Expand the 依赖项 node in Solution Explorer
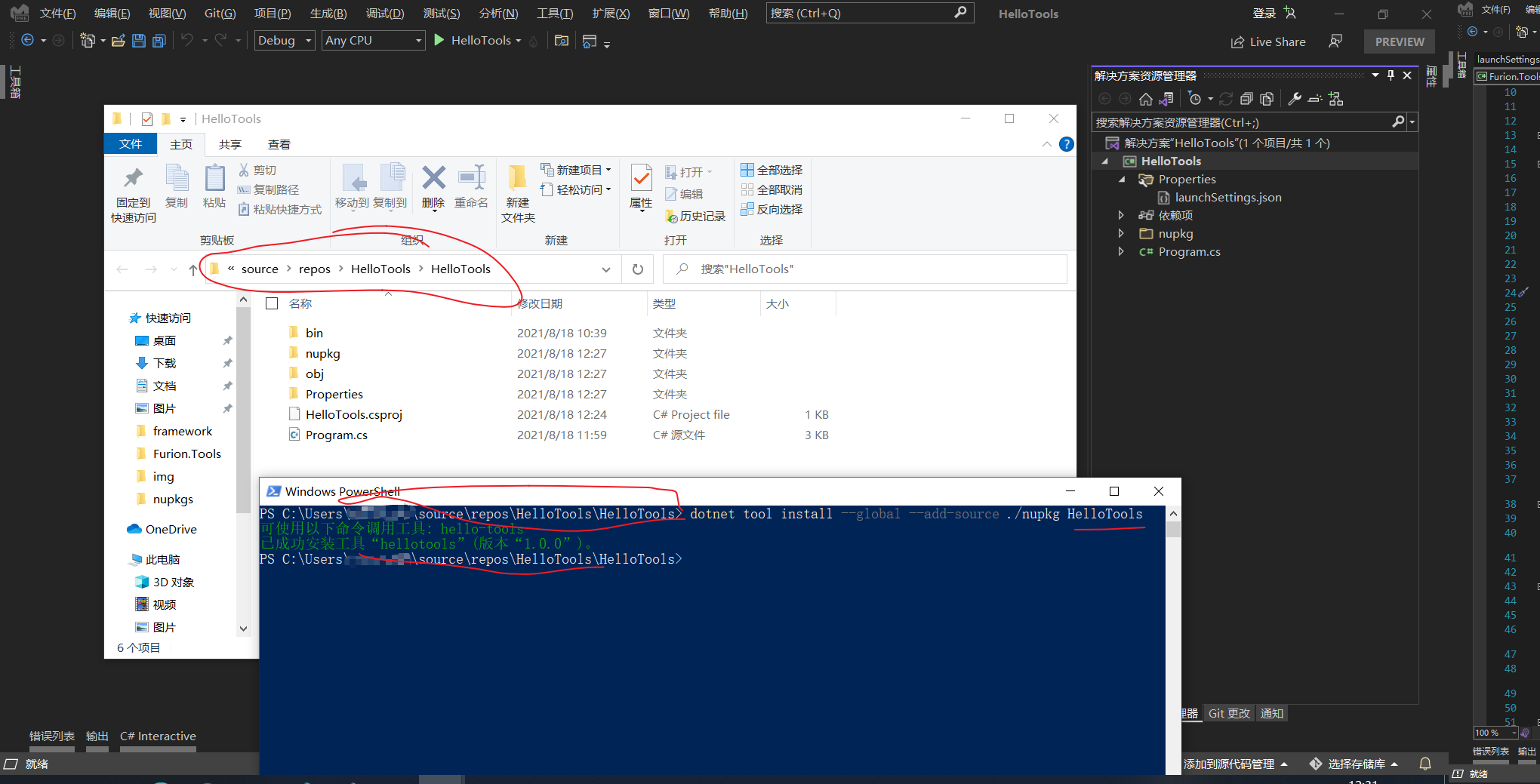This screenshot has height=784, width=1540. [x=1121, y=216]
